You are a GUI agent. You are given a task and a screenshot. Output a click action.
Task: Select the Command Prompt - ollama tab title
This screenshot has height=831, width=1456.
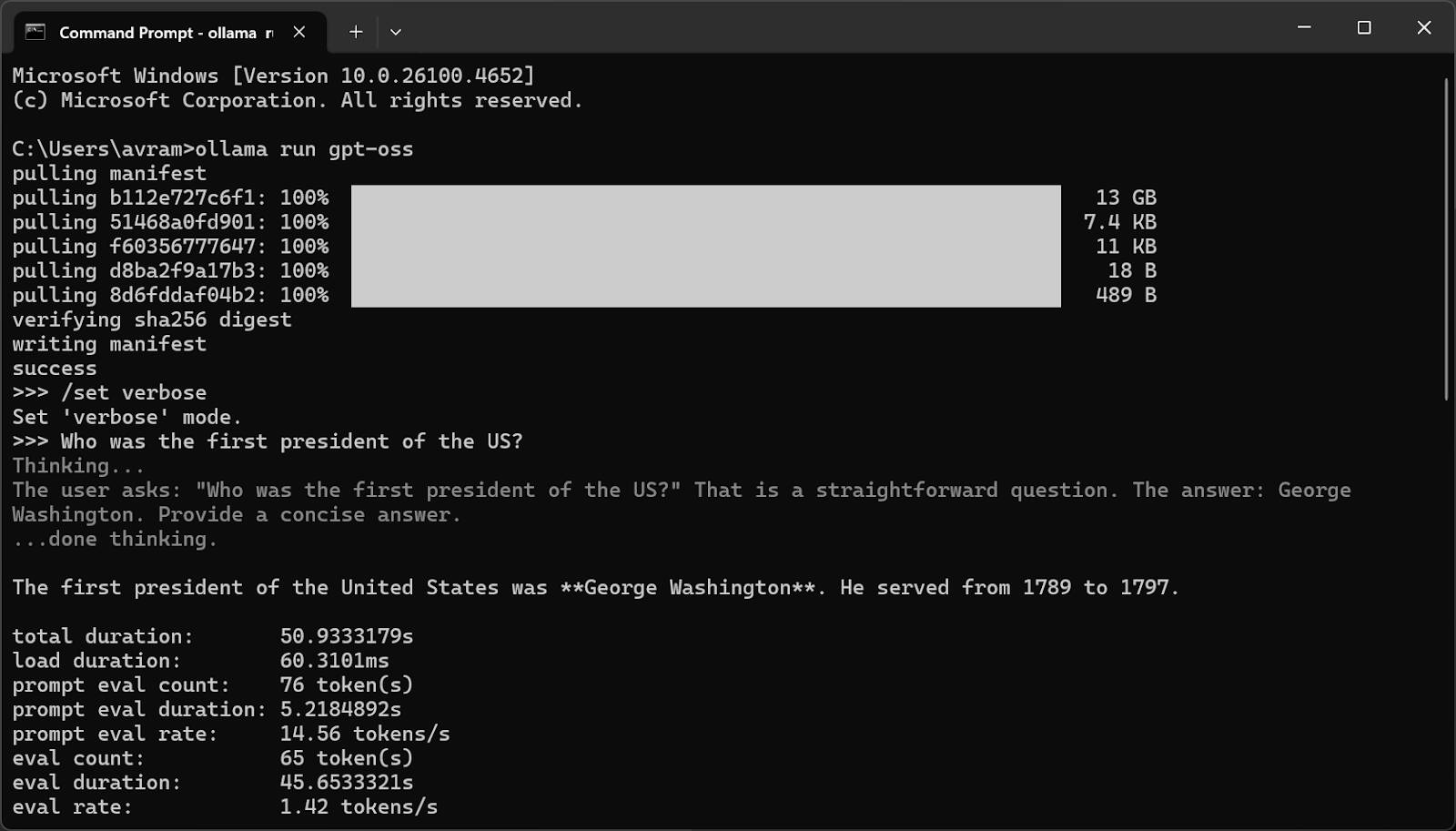pyautogui.click(x=157, y=33)
